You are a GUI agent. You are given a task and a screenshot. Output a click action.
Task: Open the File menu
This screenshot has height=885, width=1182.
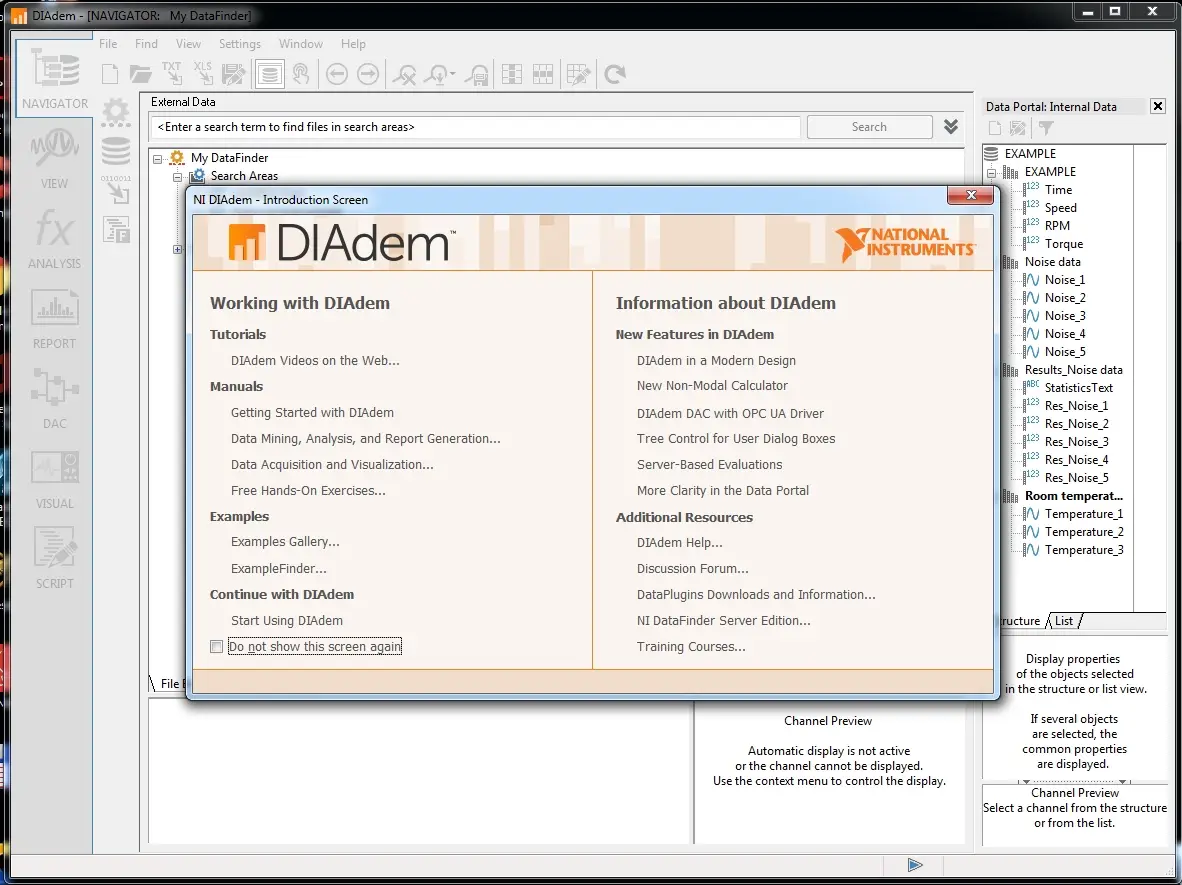pyautogui.click(x=109, y=44)
